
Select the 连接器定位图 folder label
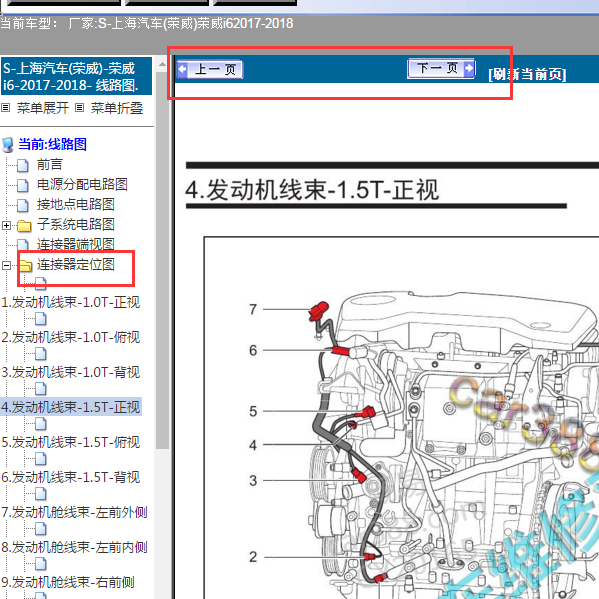[76, 264]
